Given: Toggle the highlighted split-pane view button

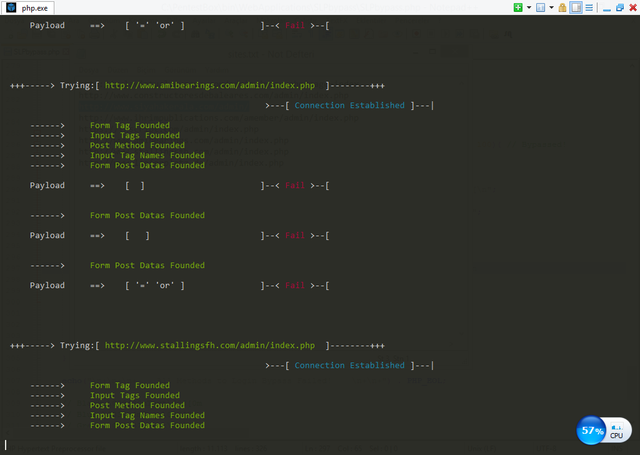Looking at the screenshot, I should pos(576,7).
